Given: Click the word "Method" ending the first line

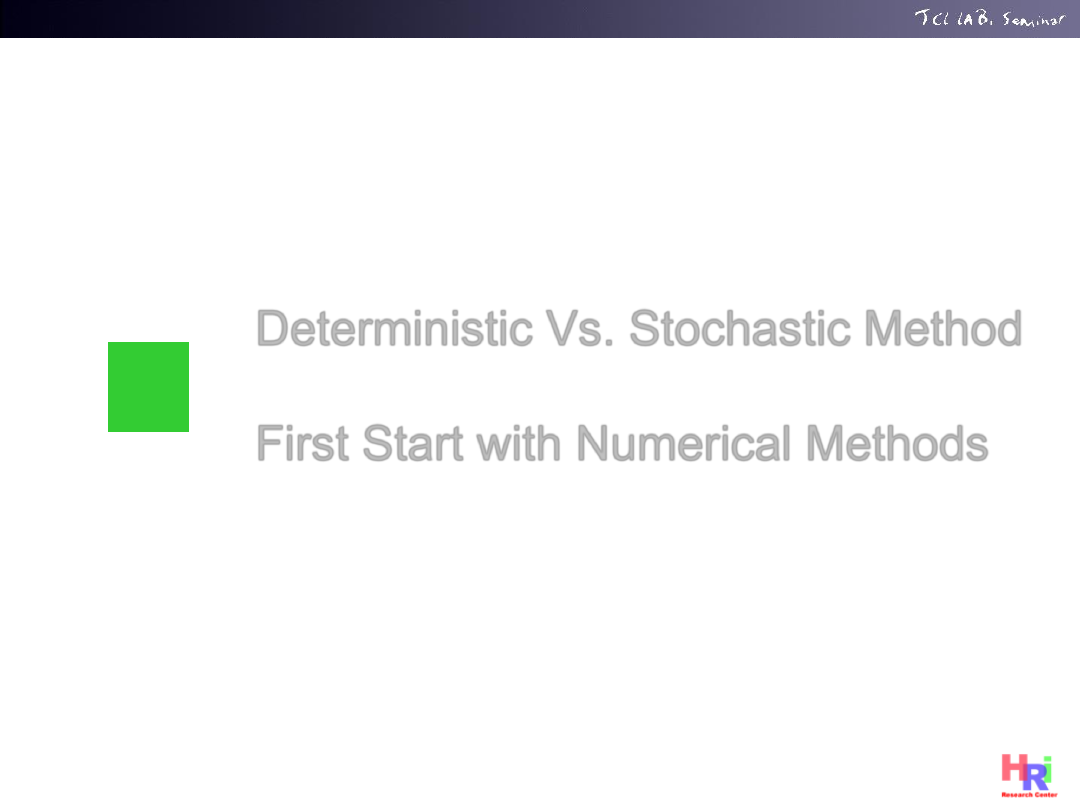Looking at the screenshot, I should coord(943,328).
